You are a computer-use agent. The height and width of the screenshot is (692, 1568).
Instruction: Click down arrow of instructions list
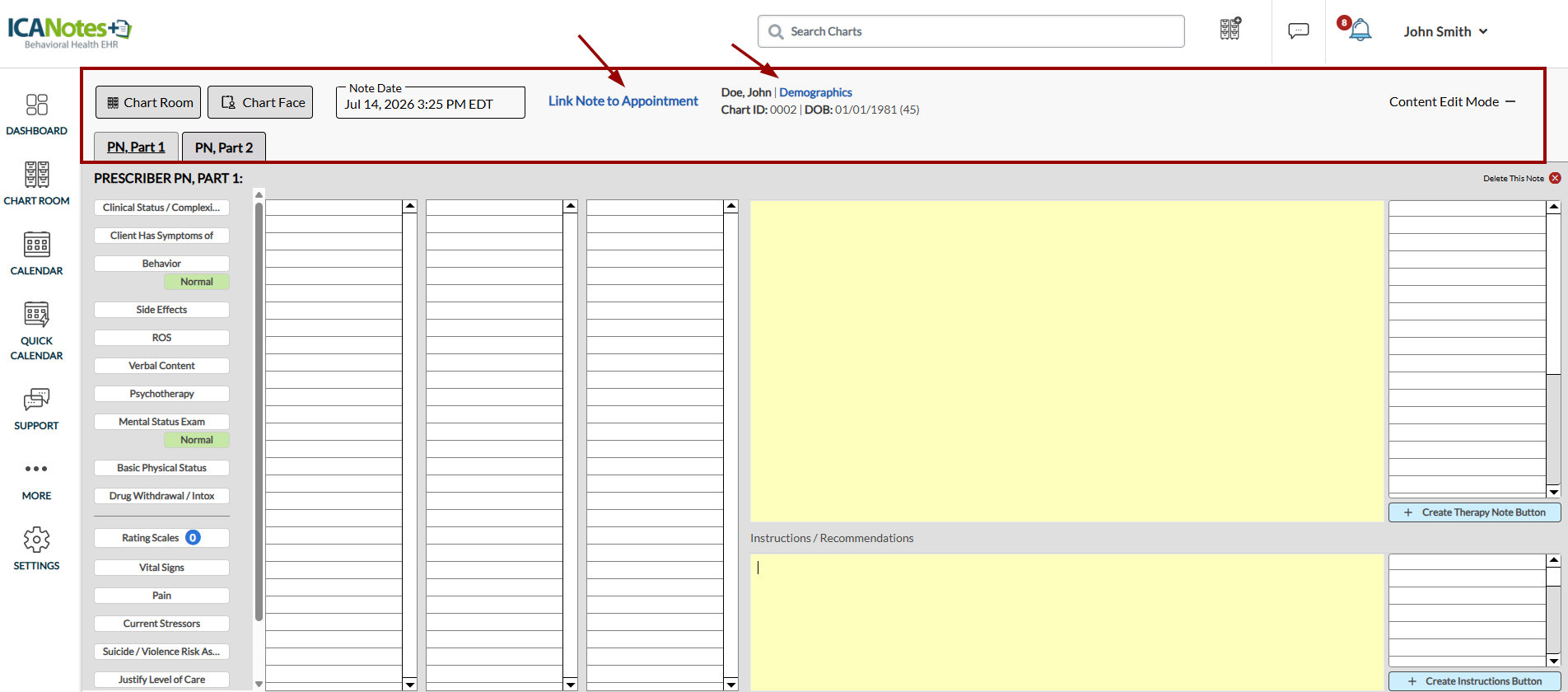point(1554,661)
